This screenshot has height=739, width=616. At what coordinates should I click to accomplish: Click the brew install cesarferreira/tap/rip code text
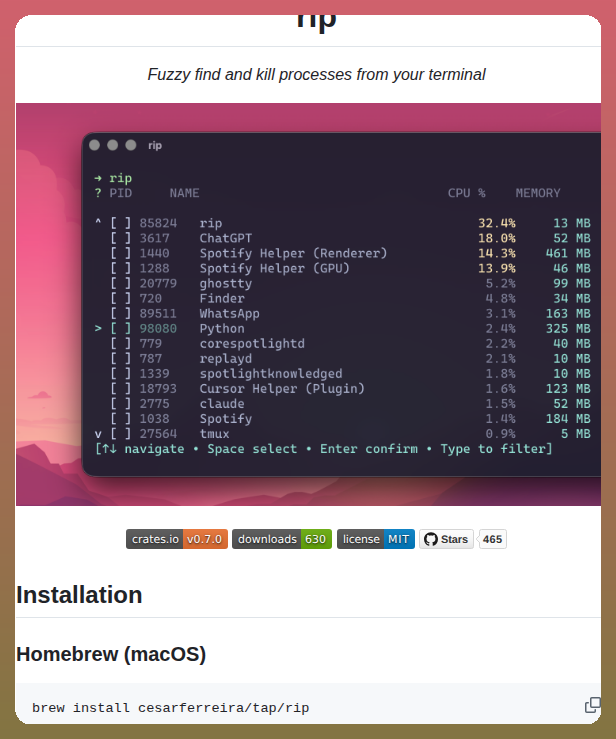click(171, 708)
